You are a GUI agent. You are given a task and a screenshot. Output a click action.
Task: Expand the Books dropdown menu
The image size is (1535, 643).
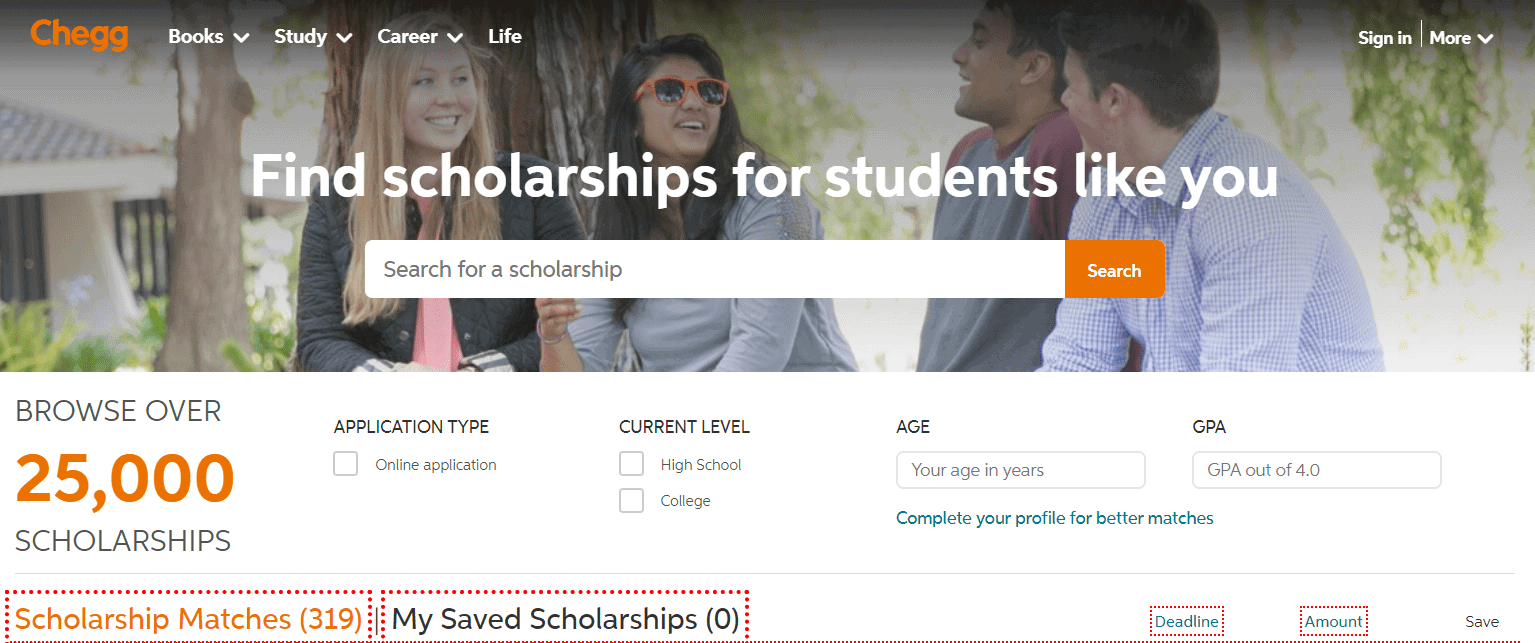[x=206, y=36]
